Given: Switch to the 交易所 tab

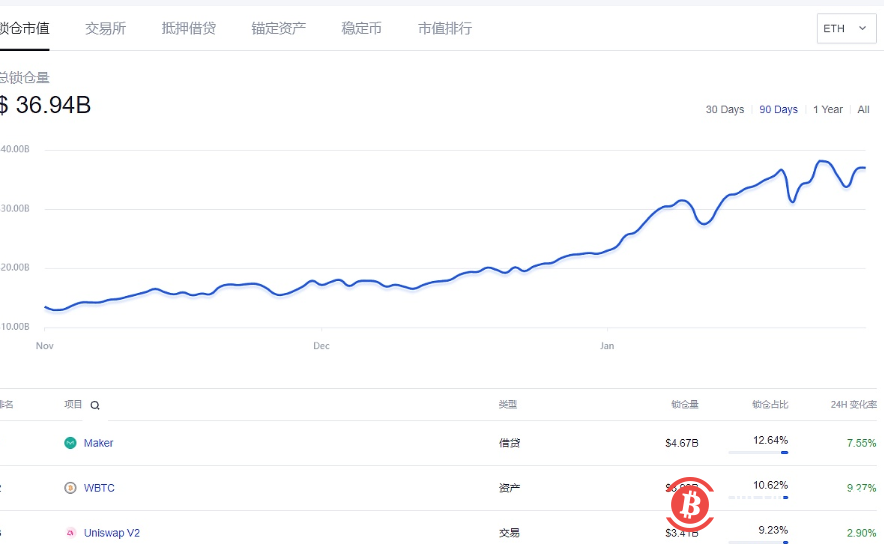Looking at the screenshot, I should click(105, 28).
